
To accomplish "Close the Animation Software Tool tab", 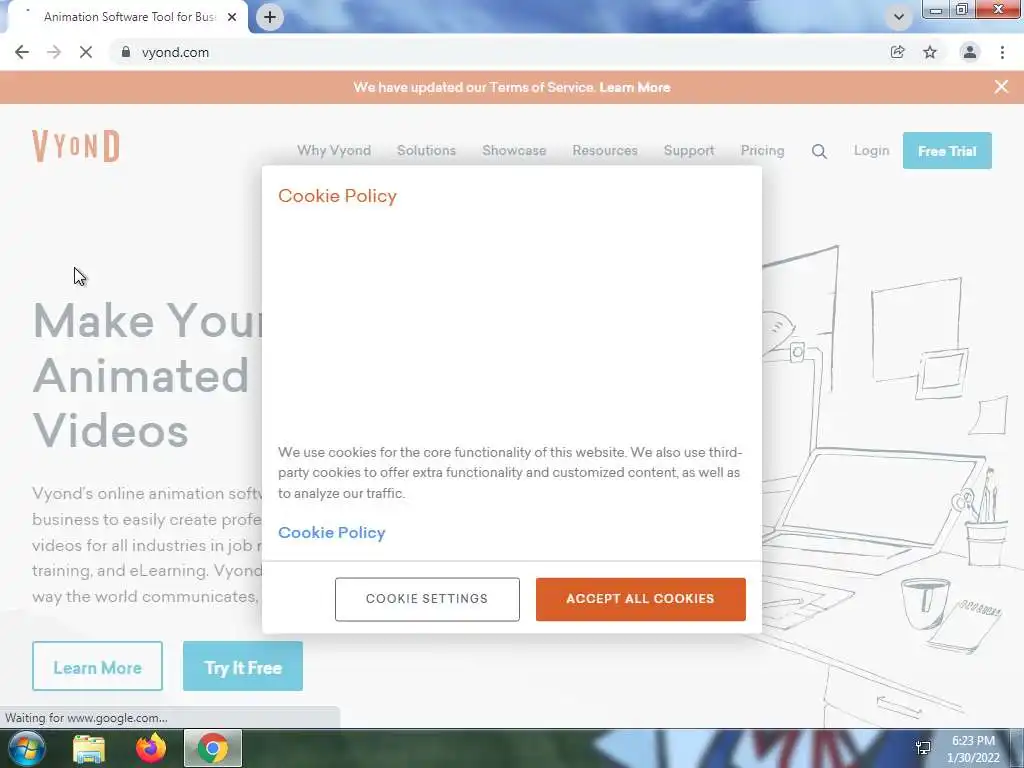I will point(232,17).
